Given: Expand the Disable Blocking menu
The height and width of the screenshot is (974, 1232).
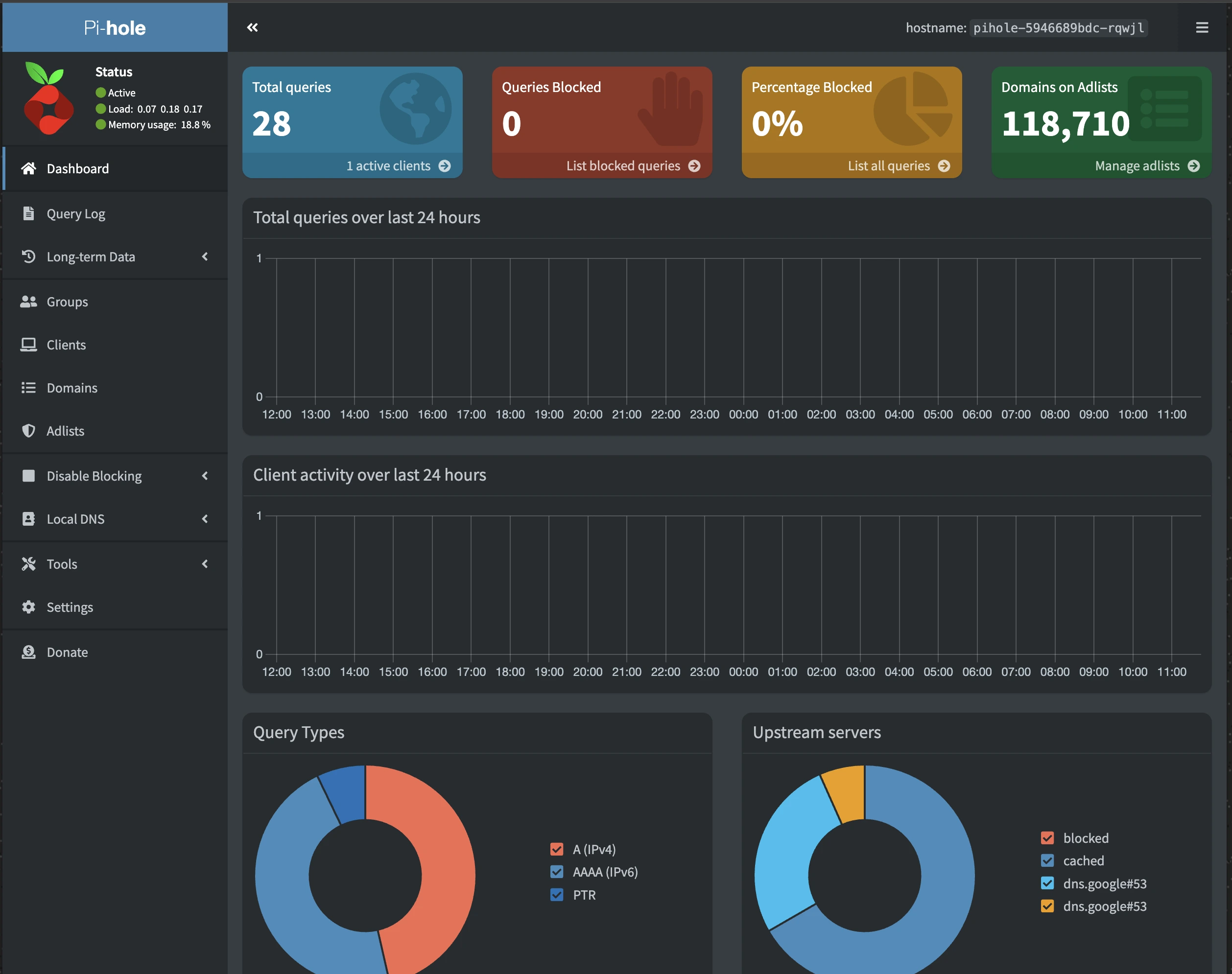Looking at the screenshot, I should pyautogui.click(x=205, y=476).
